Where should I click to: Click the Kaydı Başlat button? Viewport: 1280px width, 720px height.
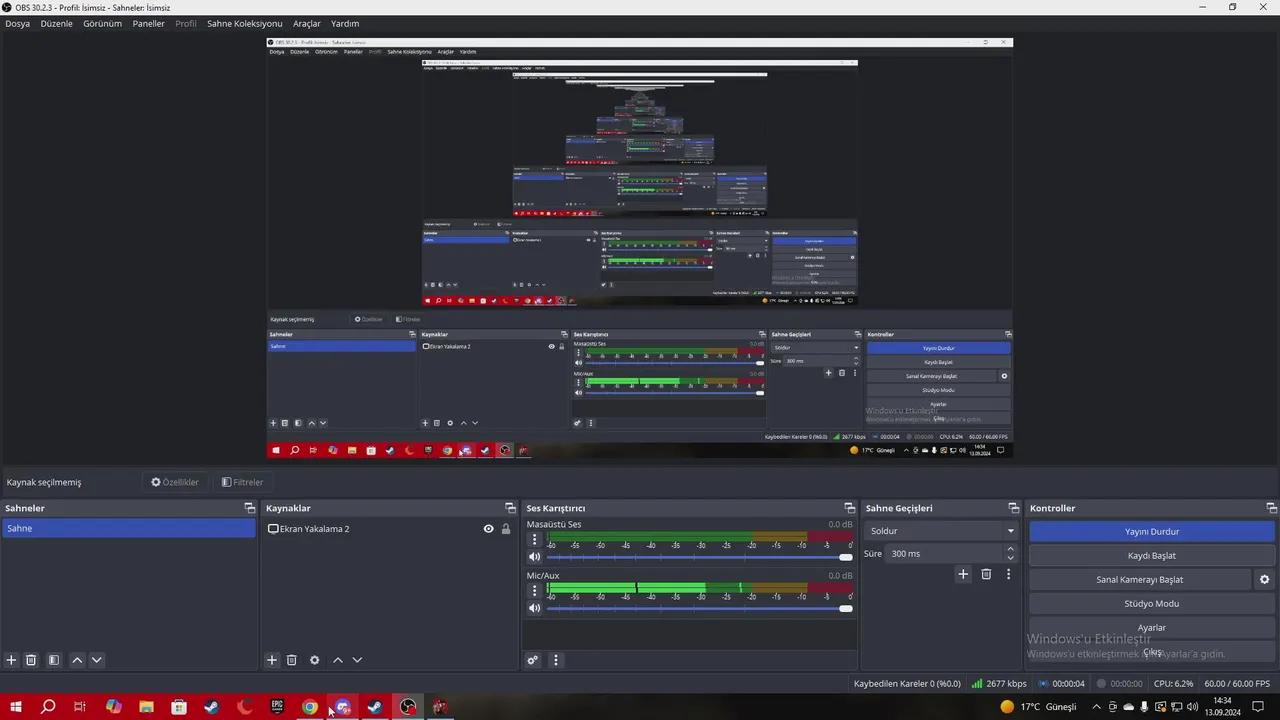click(x=1152, y=556)
